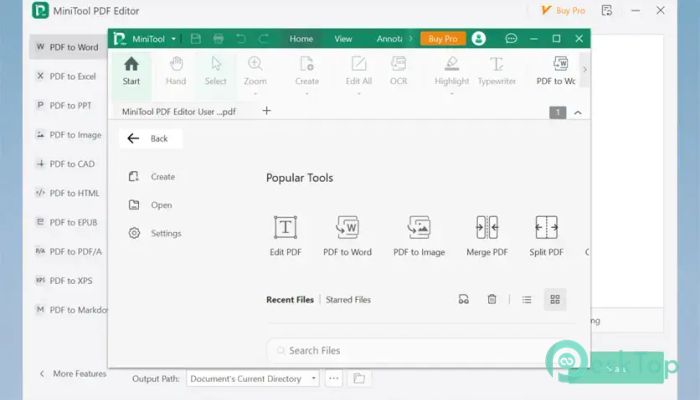Select PDF to Image in converter sidebar
Screen dimensions: 700x400
click(x=67, y=135)
